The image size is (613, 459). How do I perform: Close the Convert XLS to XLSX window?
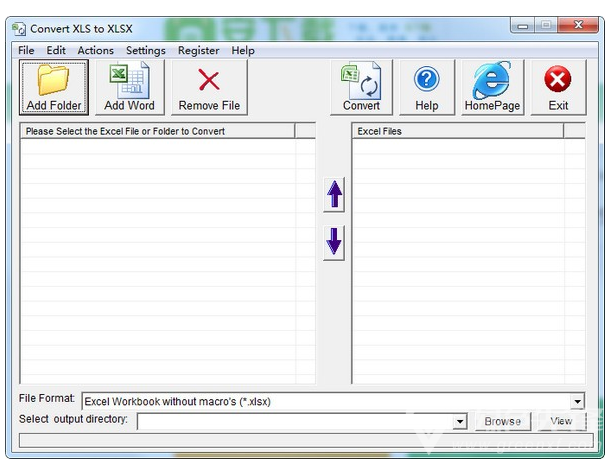click(578, 26)
